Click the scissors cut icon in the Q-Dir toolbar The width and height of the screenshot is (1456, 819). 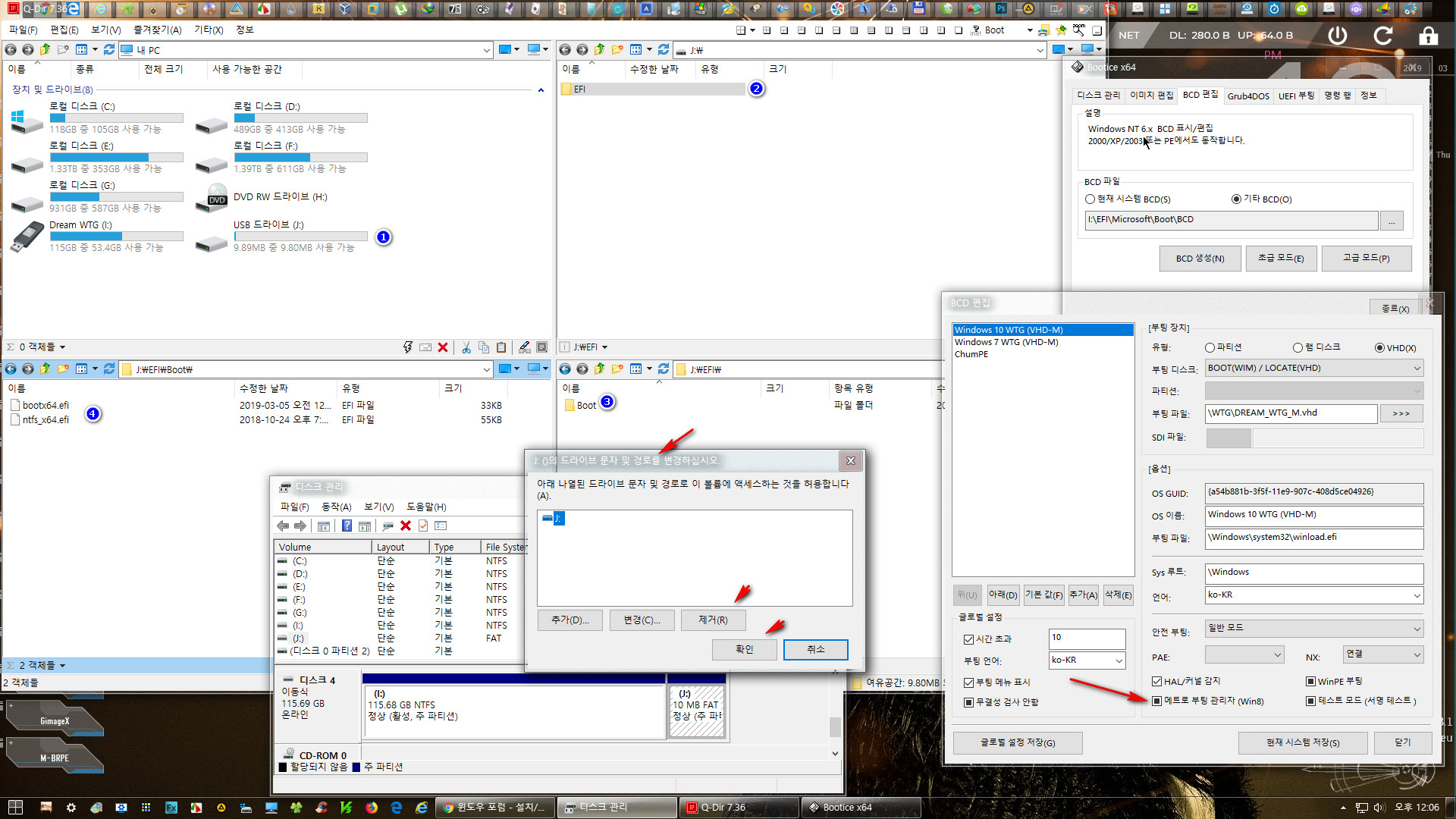click(466, 347)
